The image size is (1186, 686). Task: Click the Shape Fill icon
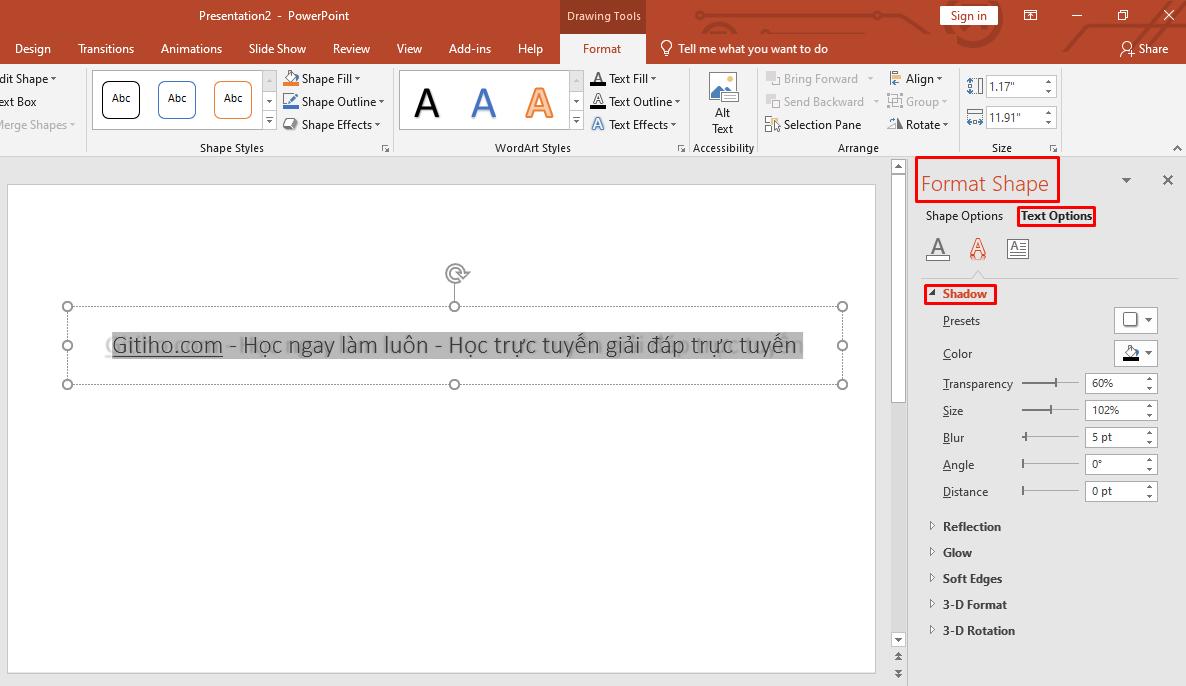(291, 78)
